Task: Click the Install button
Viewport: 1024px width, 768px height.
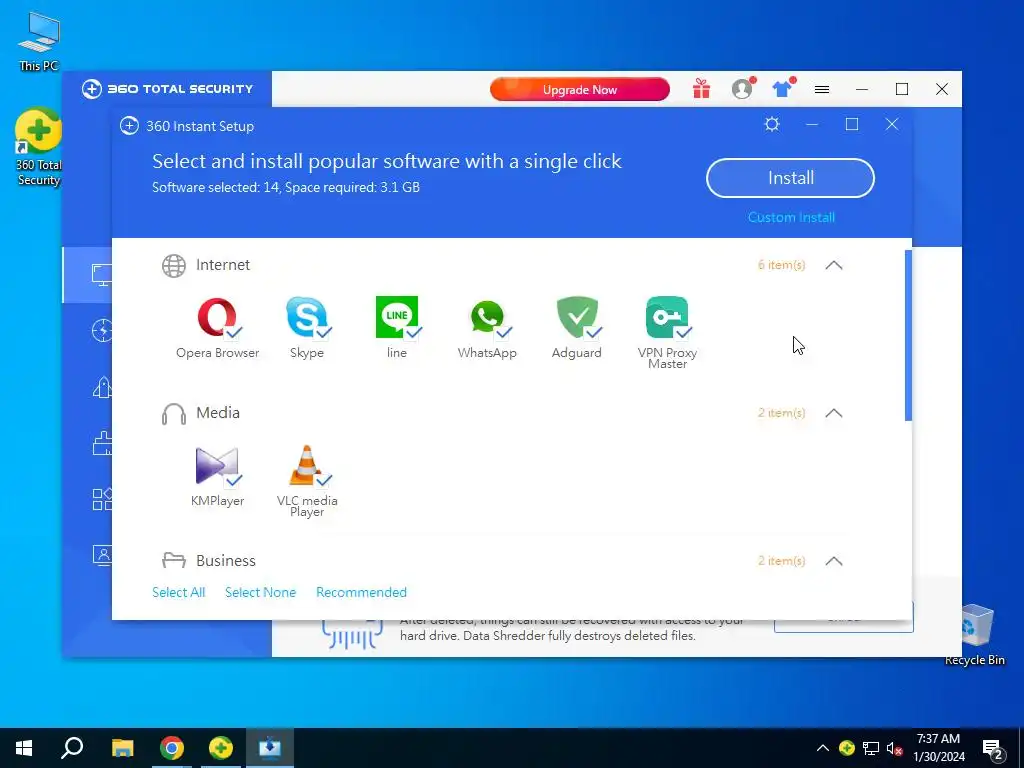Action: [x=790, y=178]
